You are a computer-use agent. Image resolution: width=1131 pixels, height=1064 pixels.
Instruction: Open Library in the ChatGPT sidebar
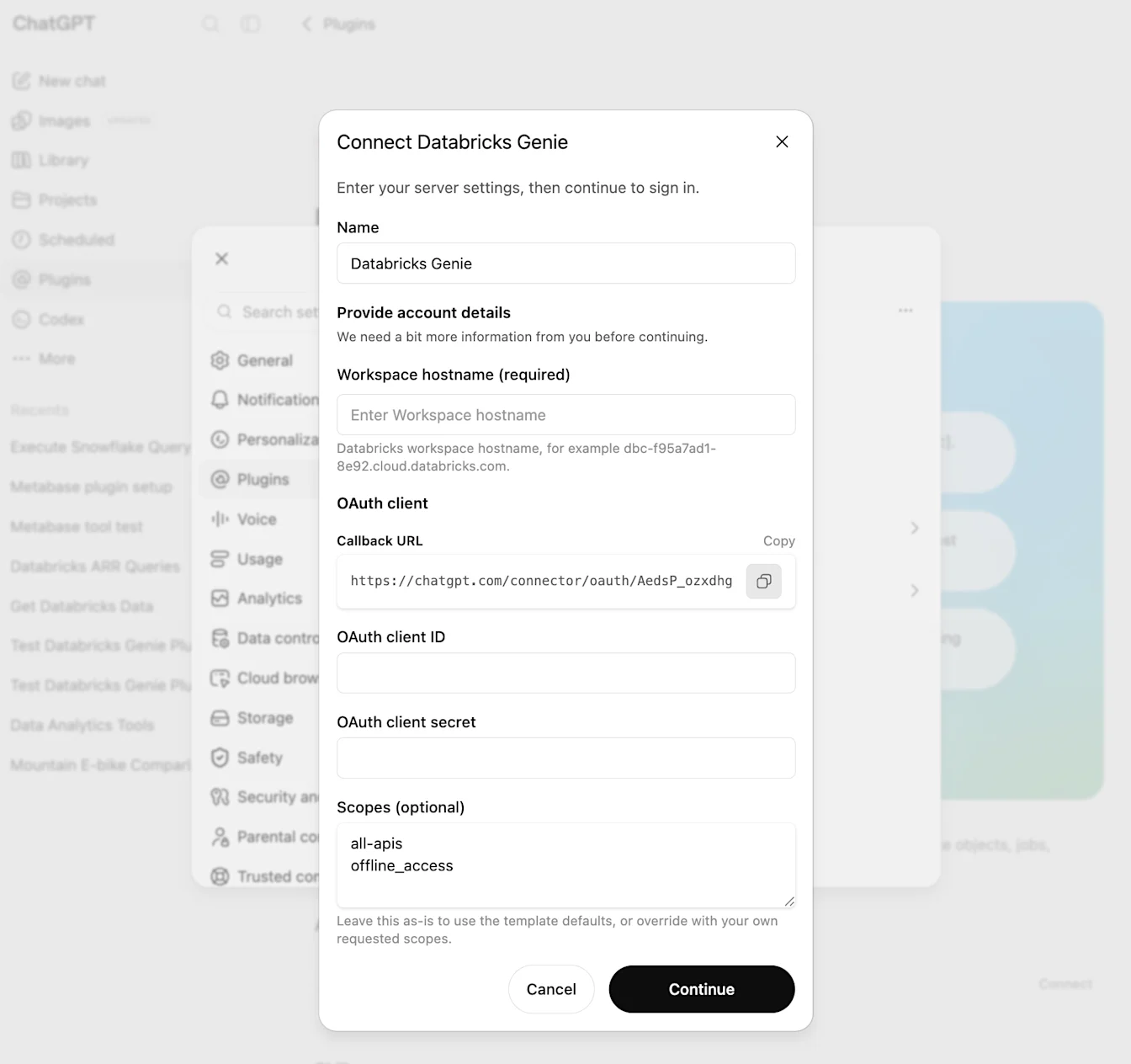click(x=50, y=160)
